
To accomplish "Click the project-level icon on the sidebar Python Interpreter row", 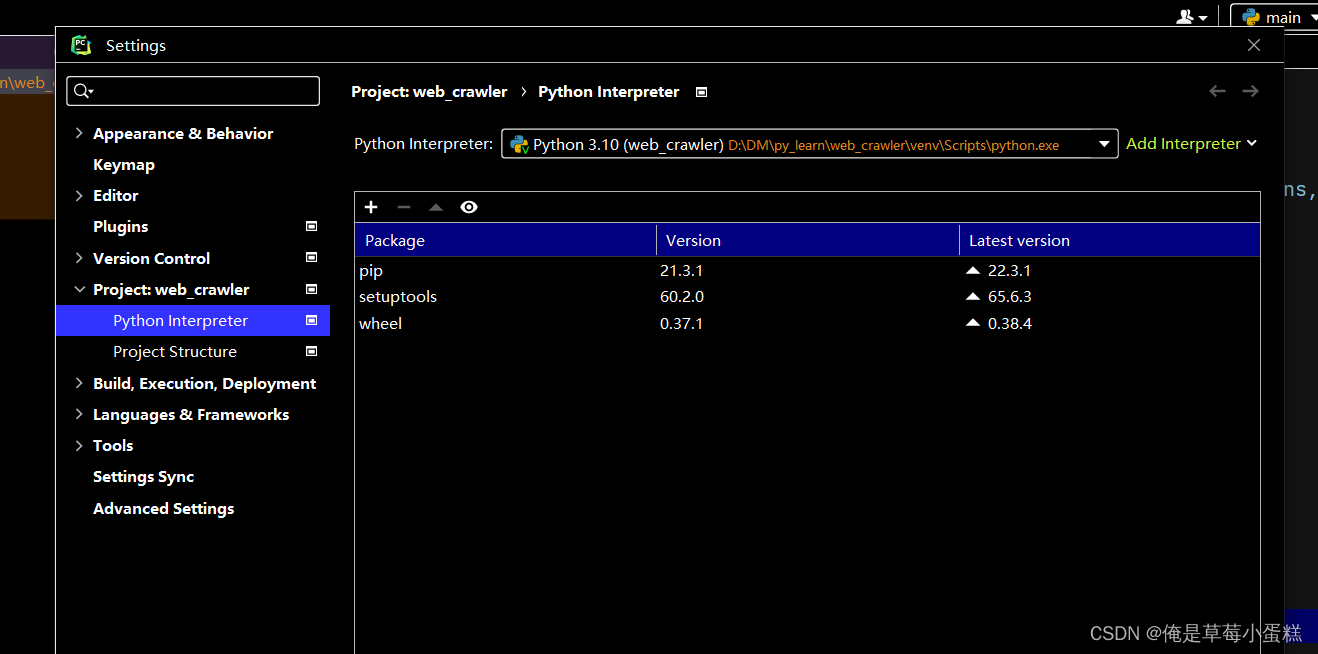I will (311, 321).
